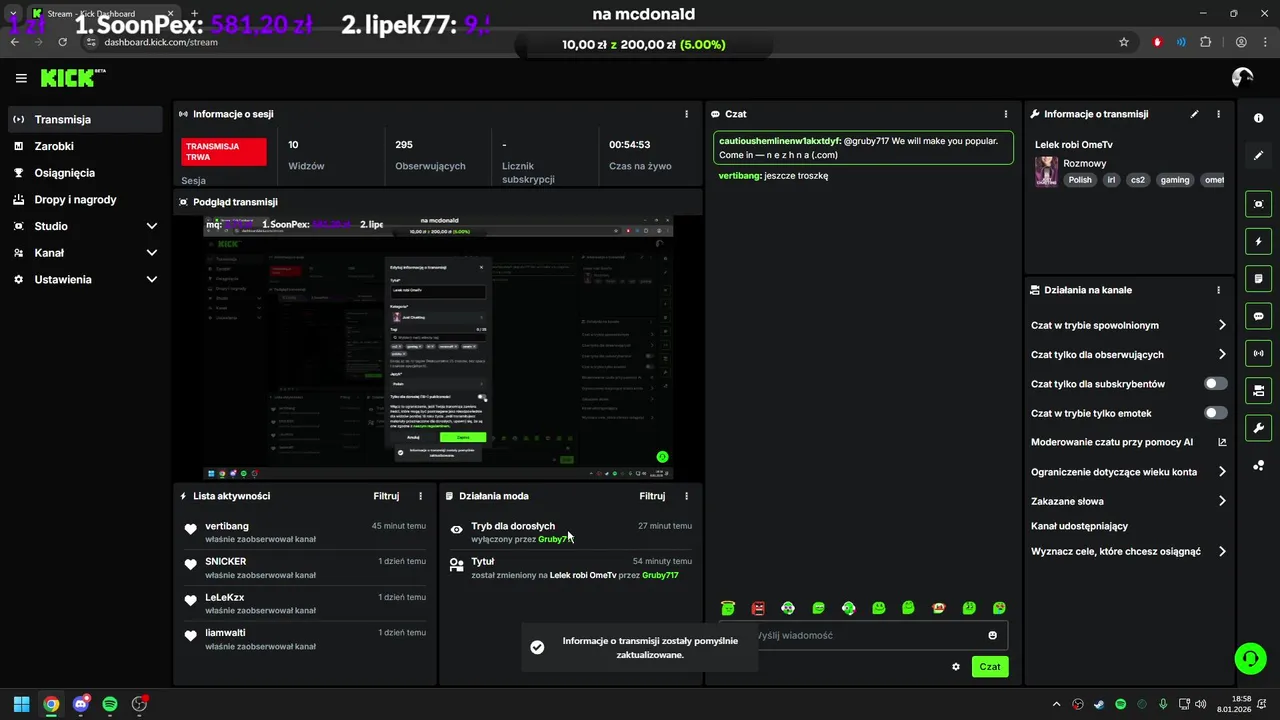Screen dimensions: 1280x720
Task: Open Spotify from the Windows taskbar
Action: coord(110,704)
